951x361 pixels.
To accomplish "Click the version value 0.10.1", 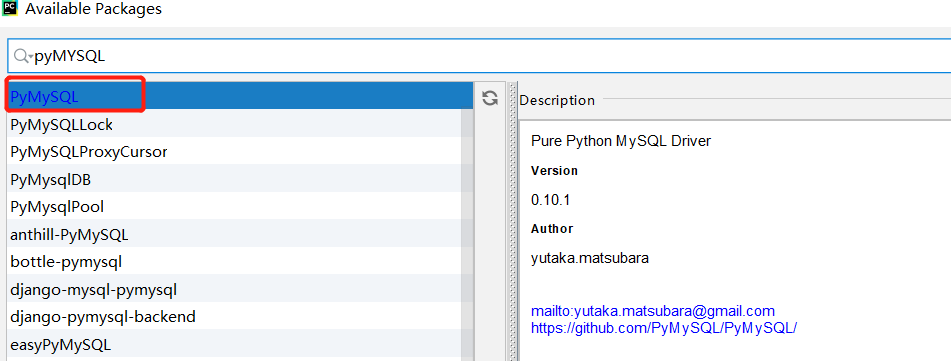I will pos(550,200).
